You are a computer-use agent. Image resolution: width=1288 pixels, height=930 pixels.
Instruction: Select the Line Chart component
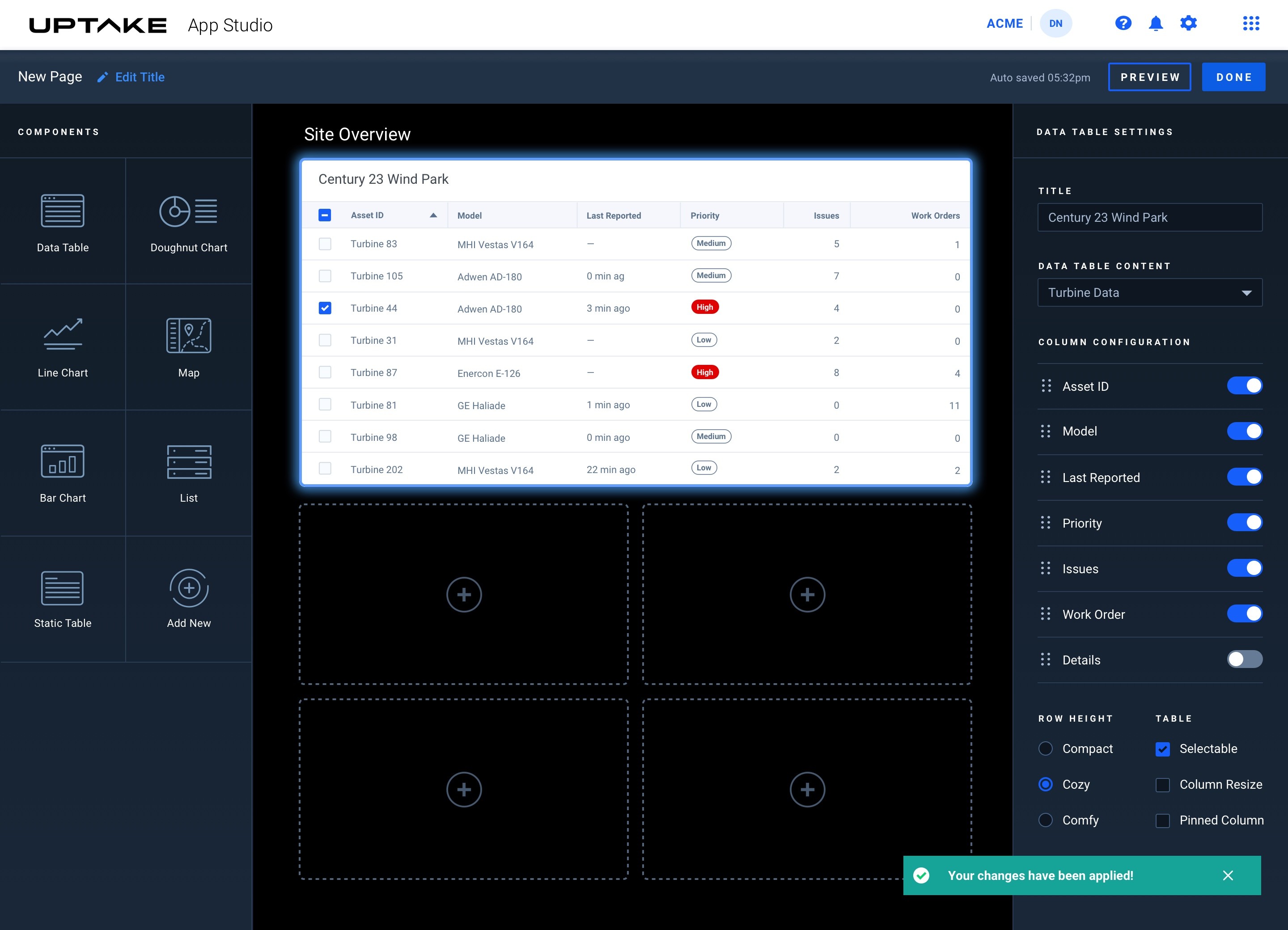(x=63, y=347)
